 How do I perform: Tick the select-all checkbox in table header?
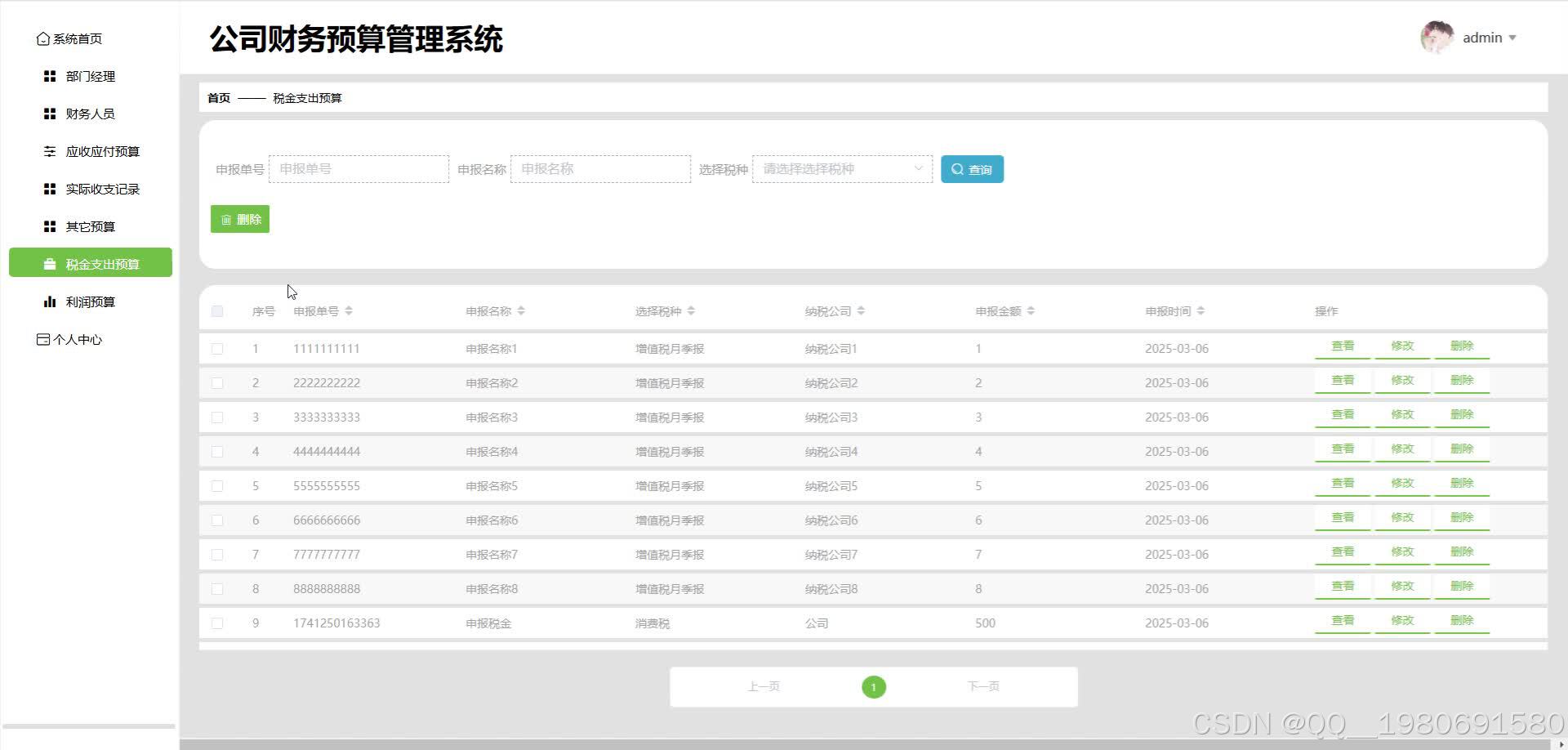[217, 311]
